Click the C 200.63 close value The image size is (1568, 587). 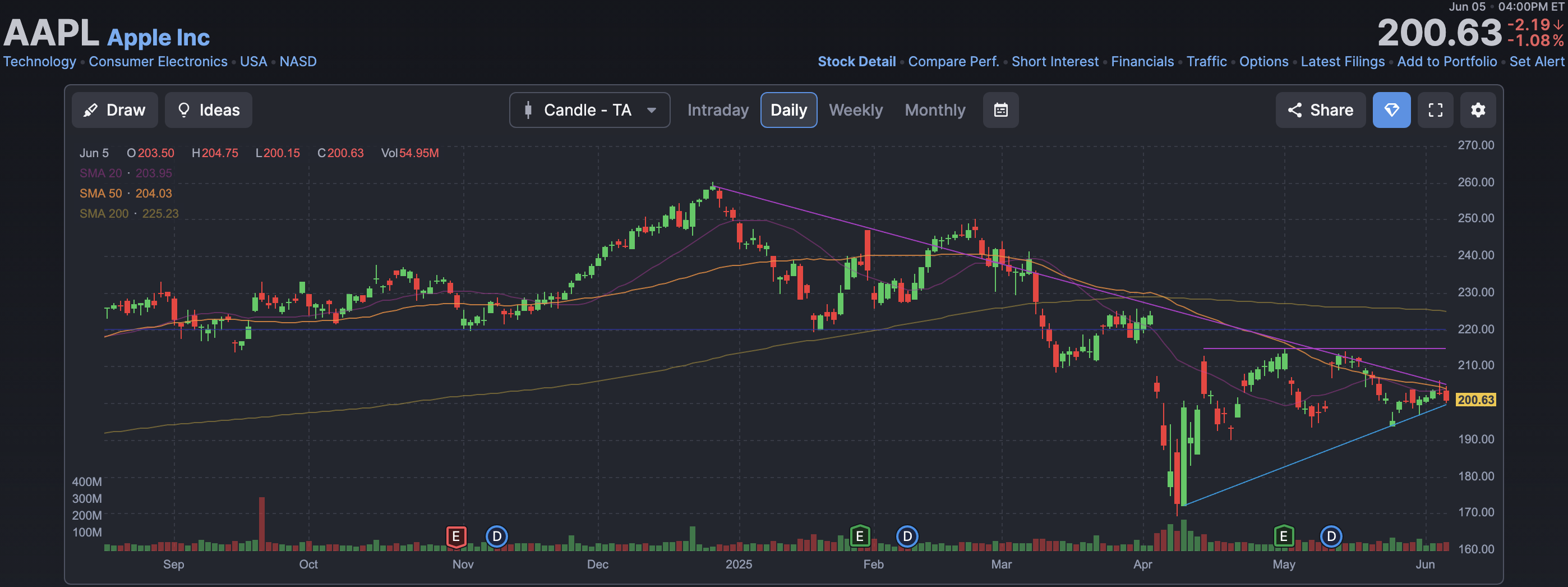[340, 153]
